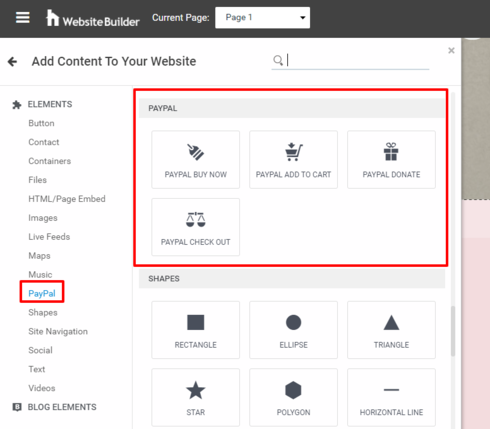
Task: Insert a Rectangle shape
Action: click(196, 330)
